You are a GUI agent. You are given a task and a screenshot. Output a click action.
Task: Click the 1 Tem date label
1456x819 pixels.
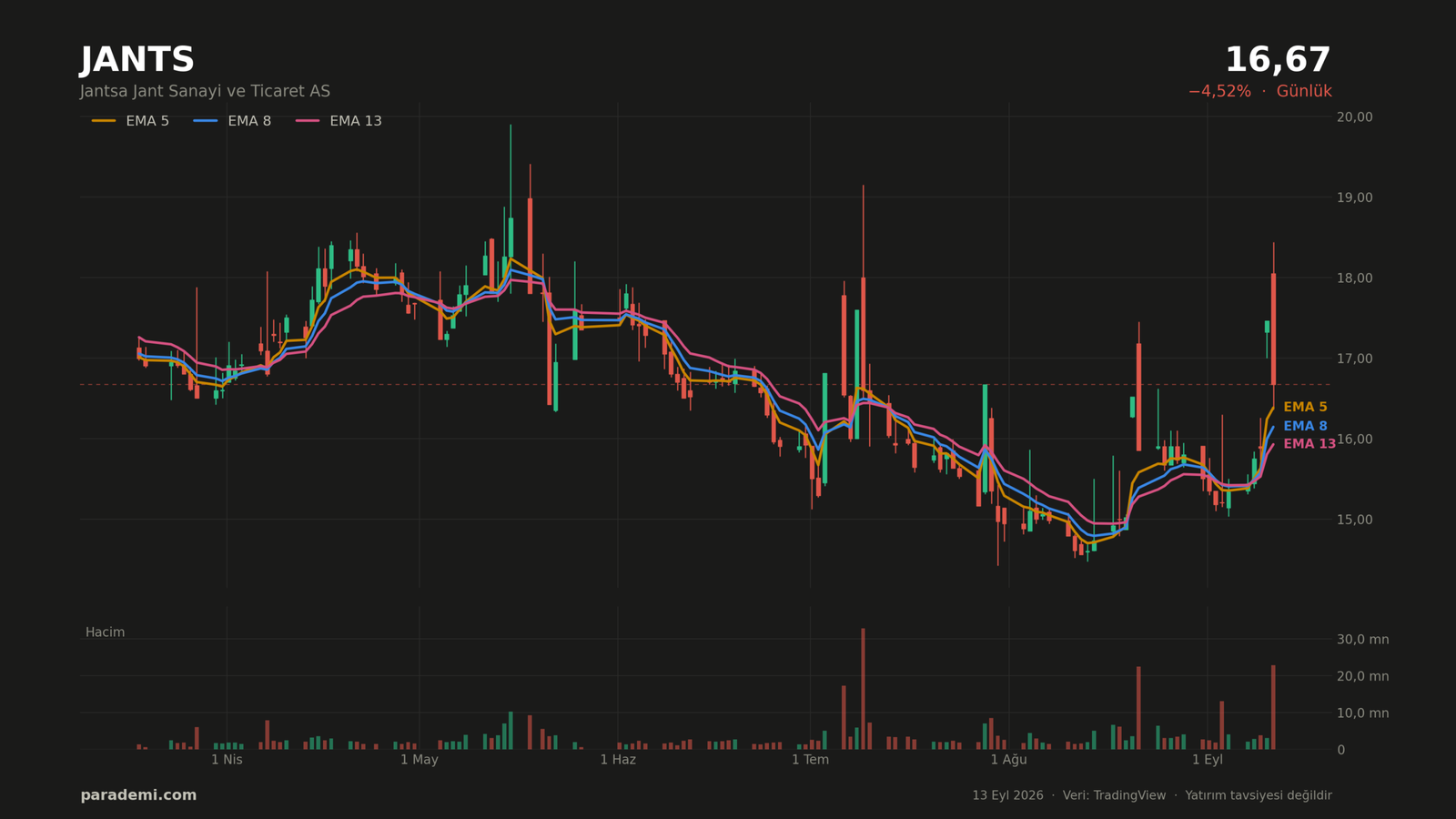coord(810,760)
